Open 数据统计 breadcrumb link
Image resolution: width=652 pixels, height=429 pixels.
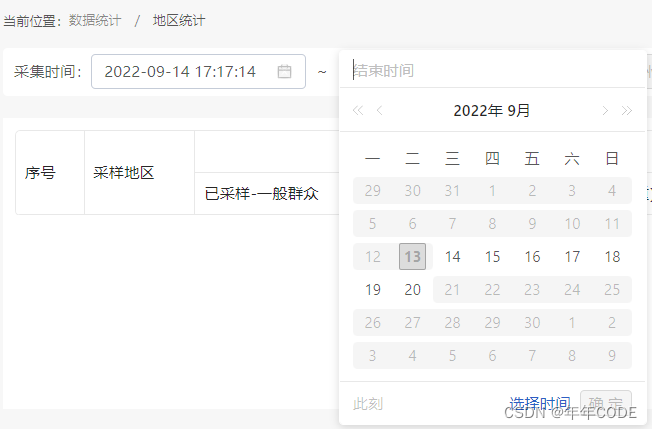[95, 20]
